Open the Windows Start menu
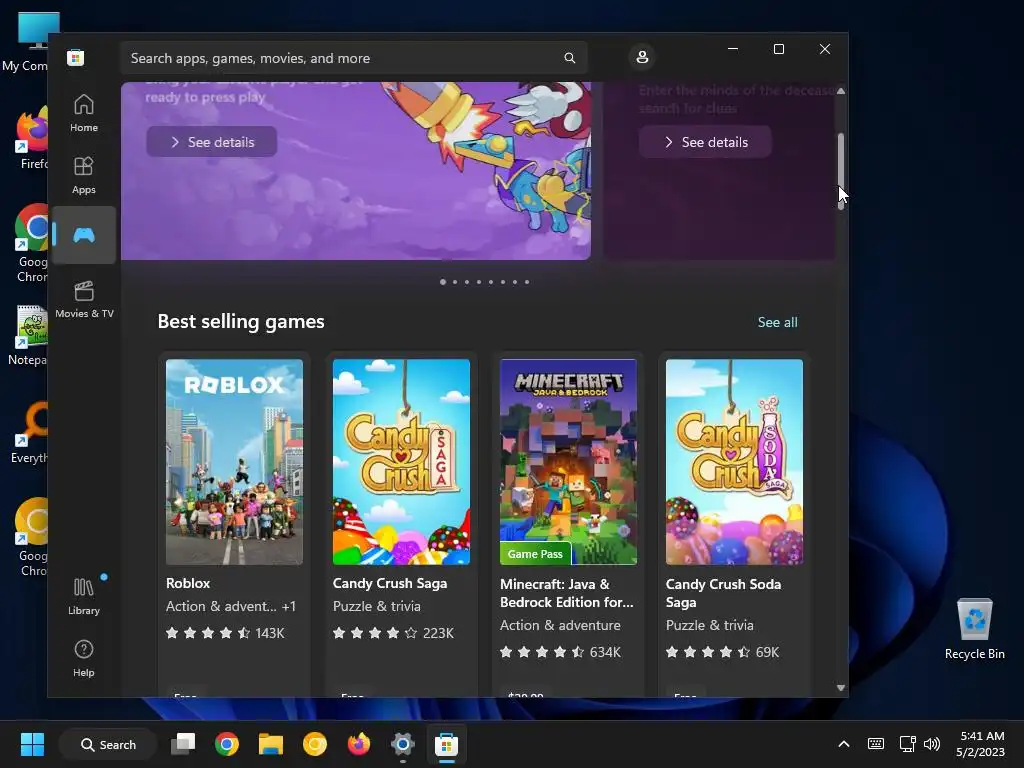This screenshot has width=1024, height=768. tap(32, 744)
